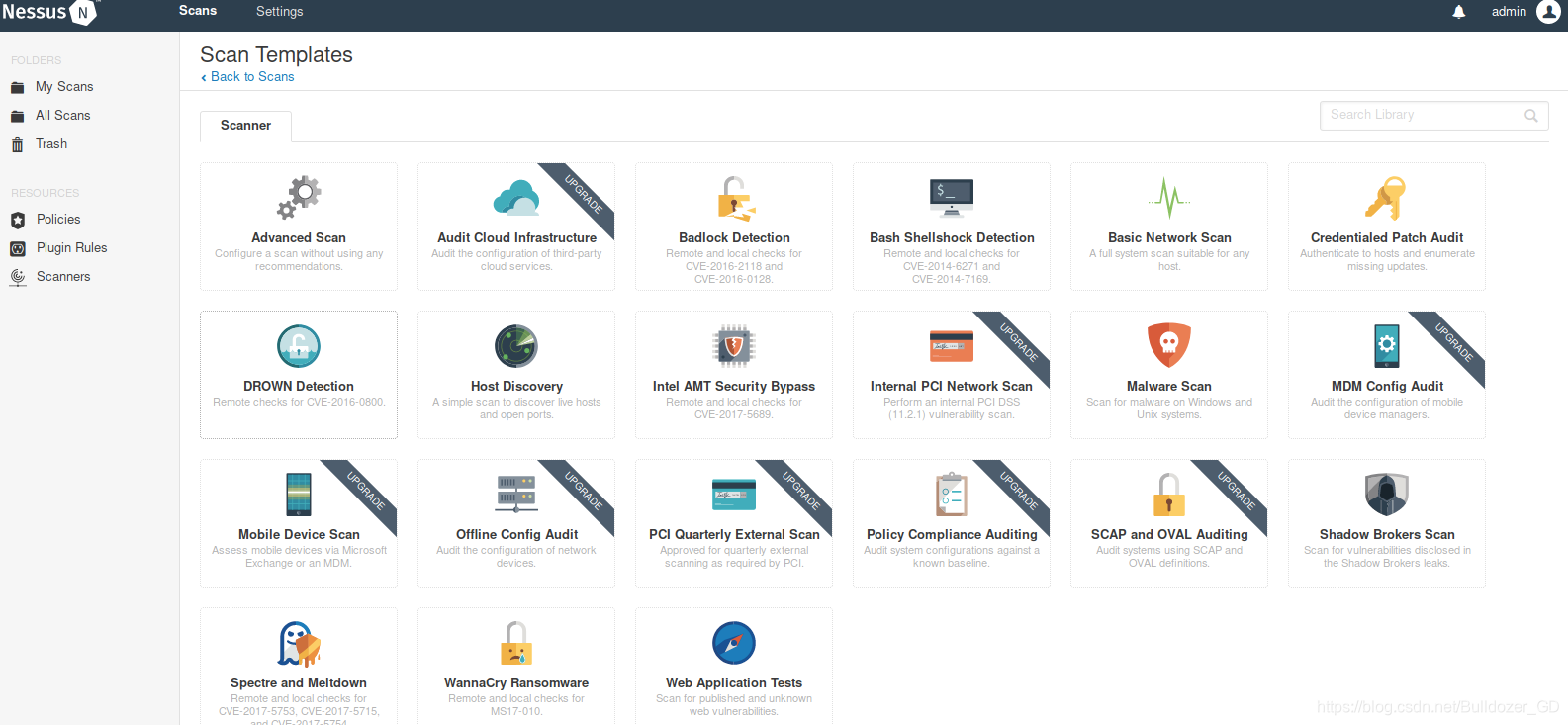Click the search magnifier icon
Screen dimensions: 1568x725
(1531, 116)
